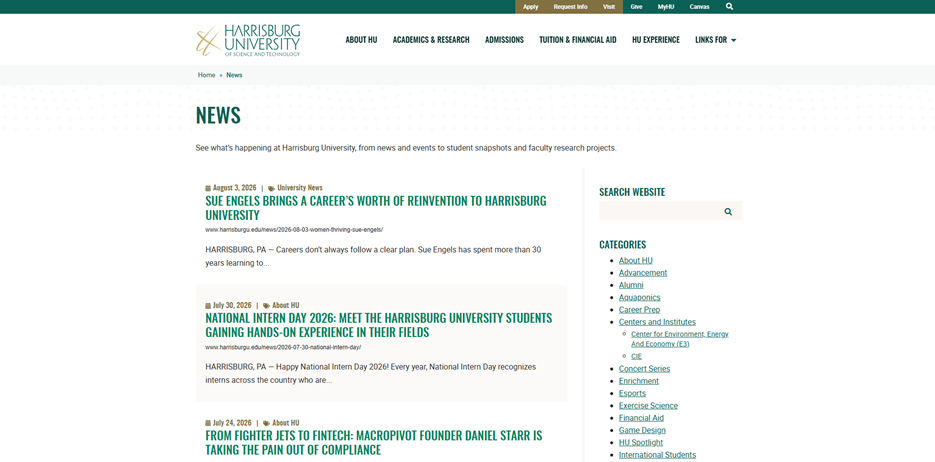Select the Advancement category
Screen dimensions: 935x462
point(643,273)
